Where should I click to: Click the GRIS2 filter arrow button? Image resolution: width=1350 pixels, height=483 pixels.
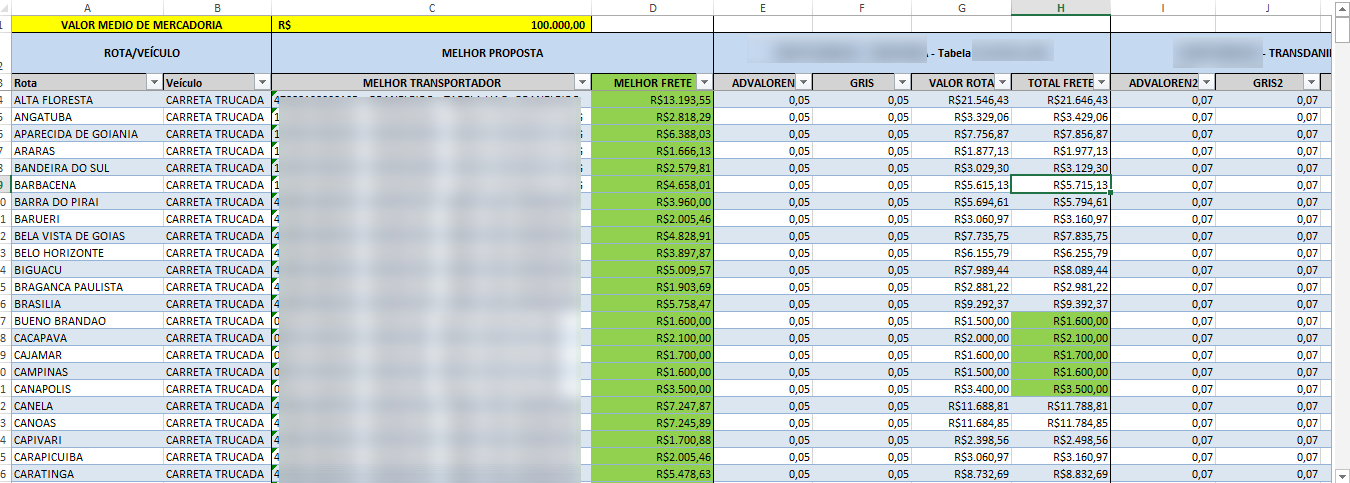tap(1311, 83)
